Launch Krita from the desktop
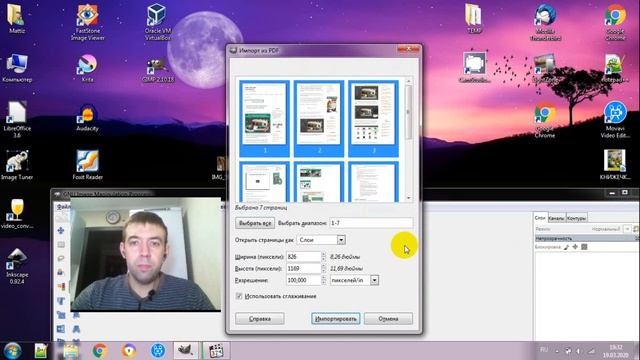 pyautogui.click(x=87, y=68)
